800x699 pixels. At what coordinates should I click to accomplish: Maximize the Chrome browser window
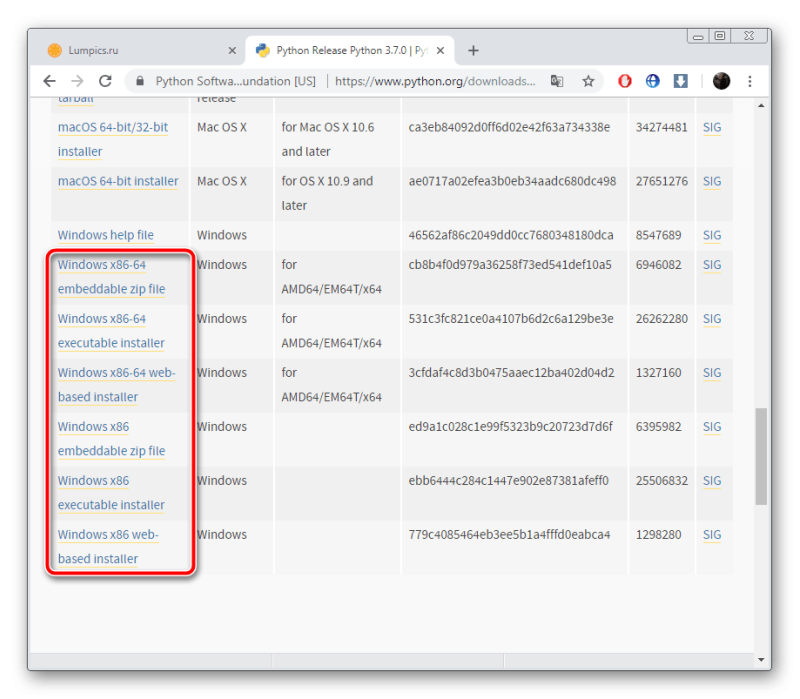[720, 36]
